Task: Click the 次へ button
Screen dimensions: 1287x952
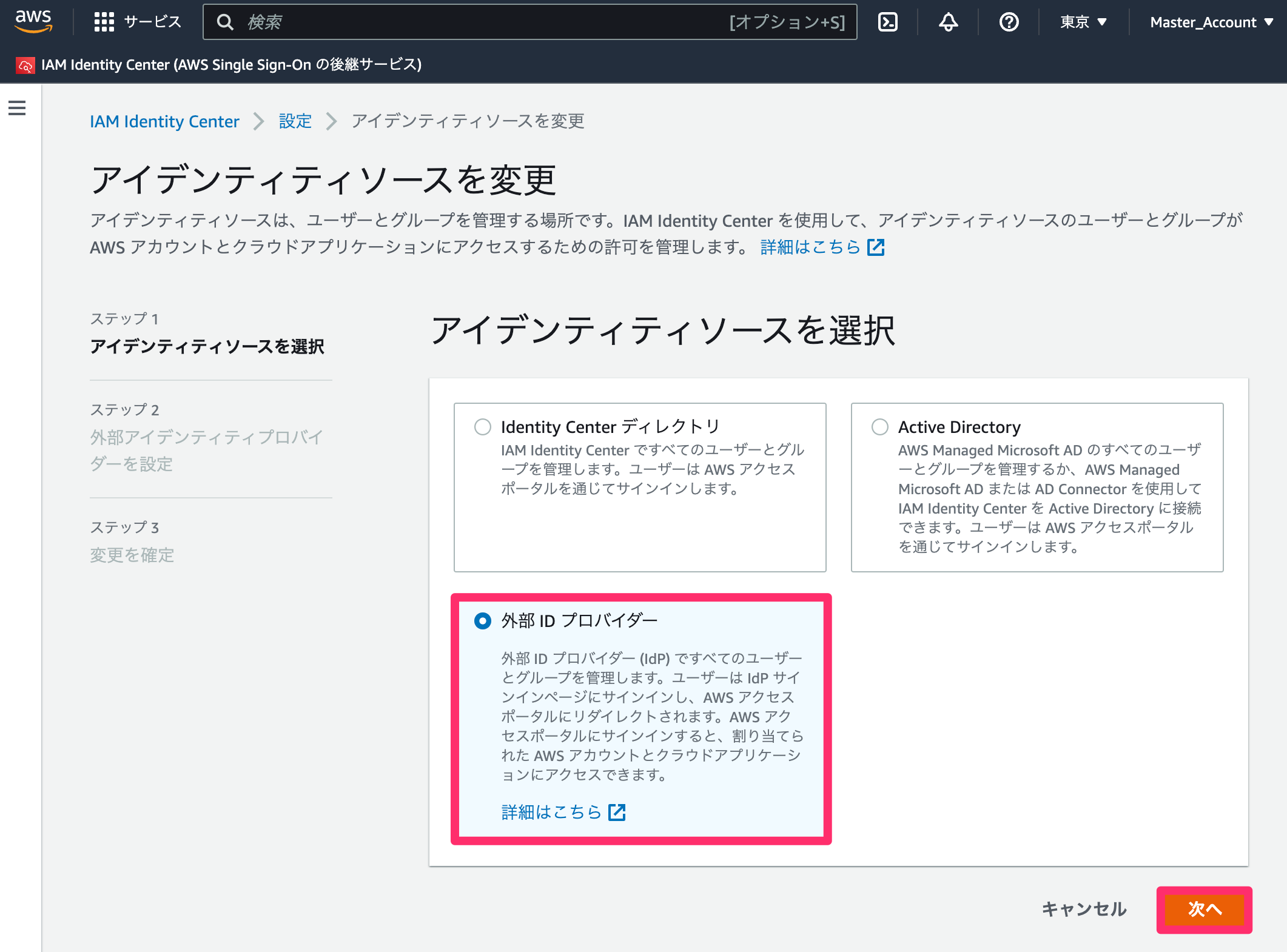Action: click(x=1205, y=909)
